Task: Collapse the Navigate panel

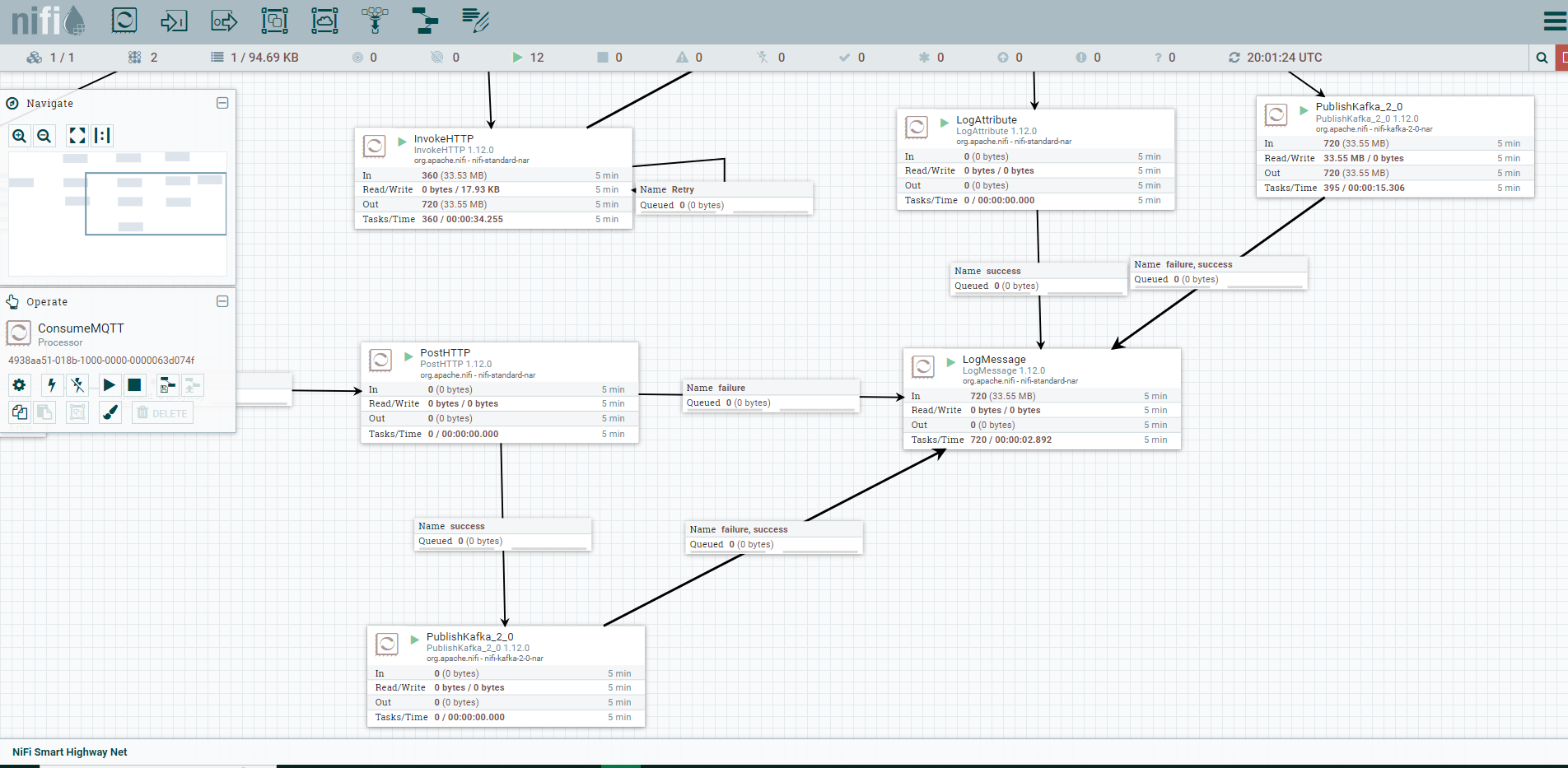Action: pos(222,103)
